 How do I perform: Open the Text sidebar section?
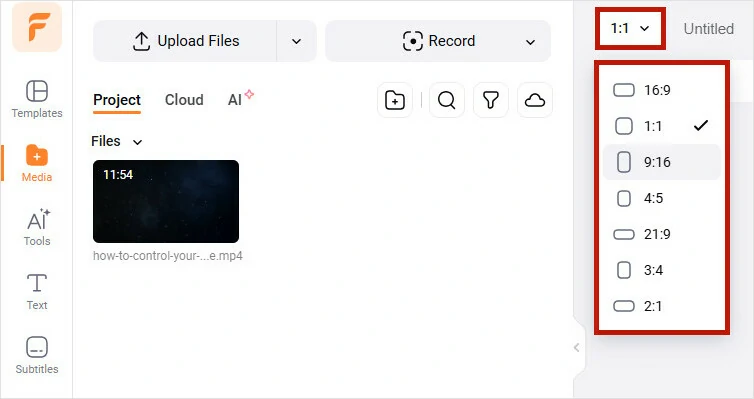point(37,292)
